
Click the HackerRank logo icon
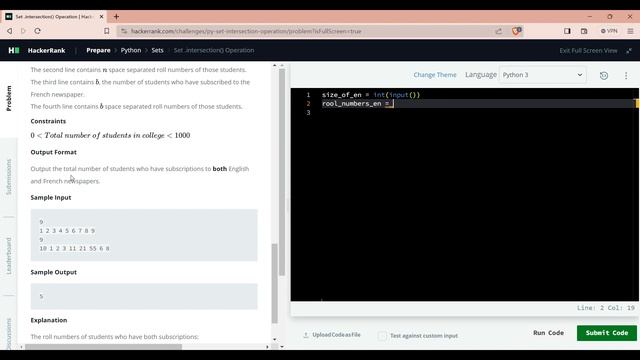coord(14,50)
